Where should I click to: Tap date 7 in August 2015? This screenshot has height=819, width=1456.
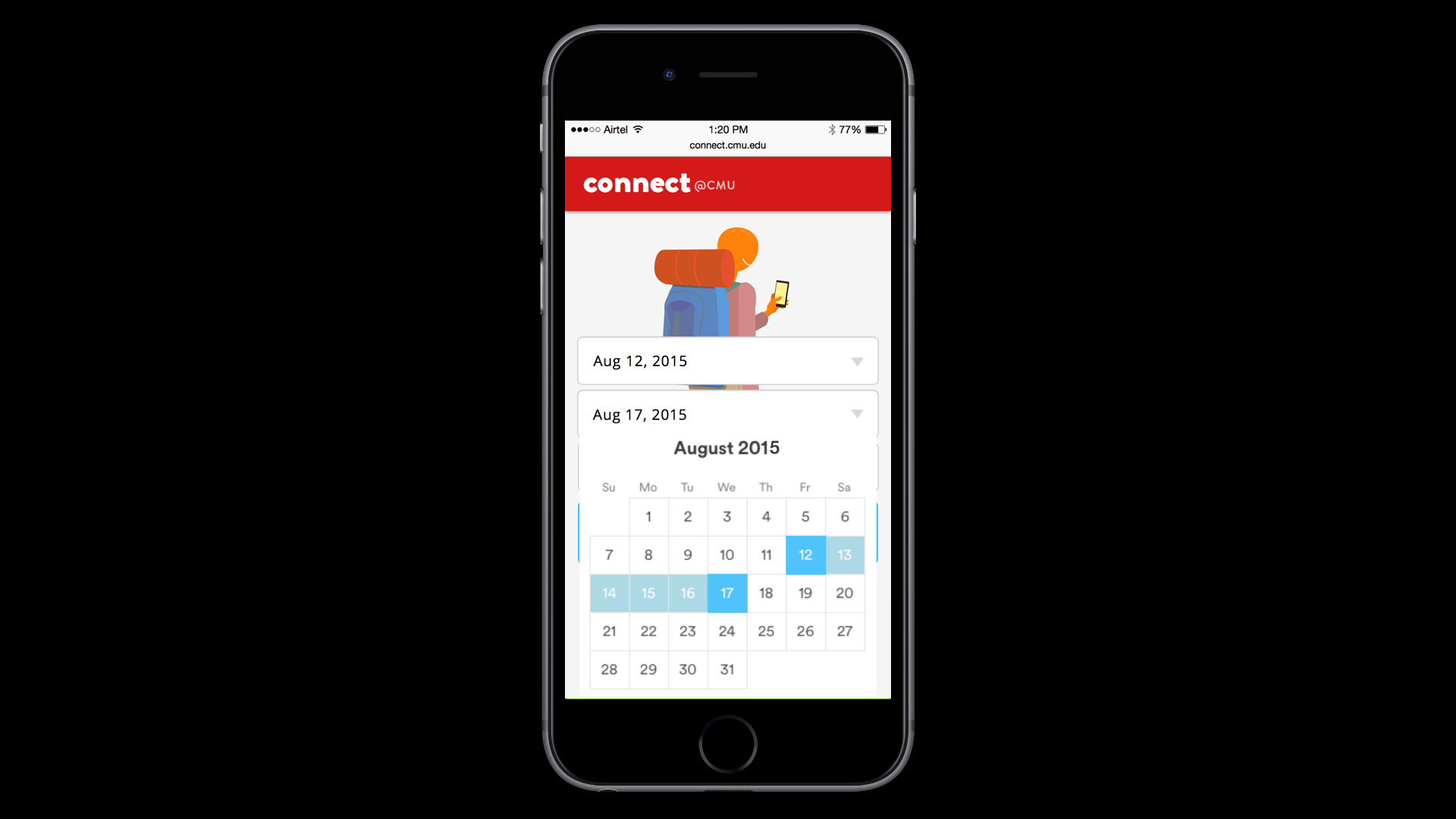608,554
